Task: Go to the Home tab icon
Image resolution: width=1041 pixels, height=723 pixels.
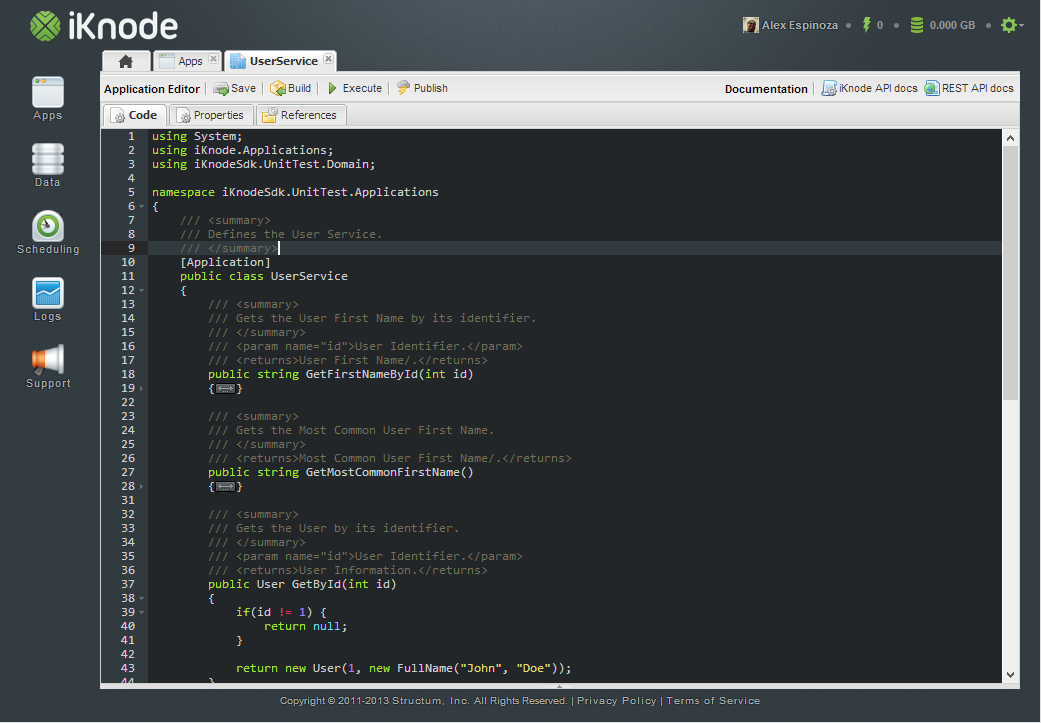Action: coord(125,62)
